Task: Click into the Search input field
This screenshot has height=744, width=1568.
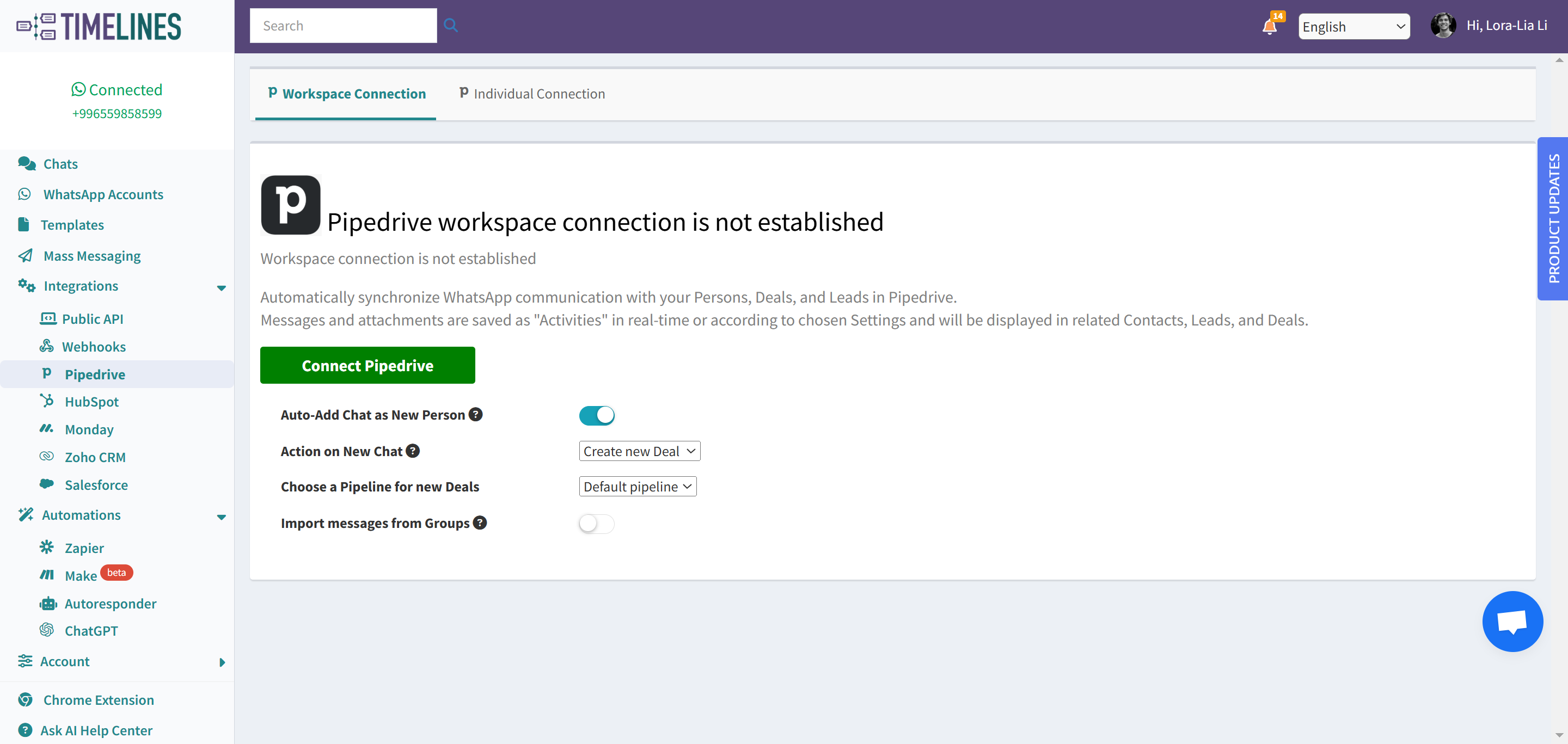Action: (344, 26)
